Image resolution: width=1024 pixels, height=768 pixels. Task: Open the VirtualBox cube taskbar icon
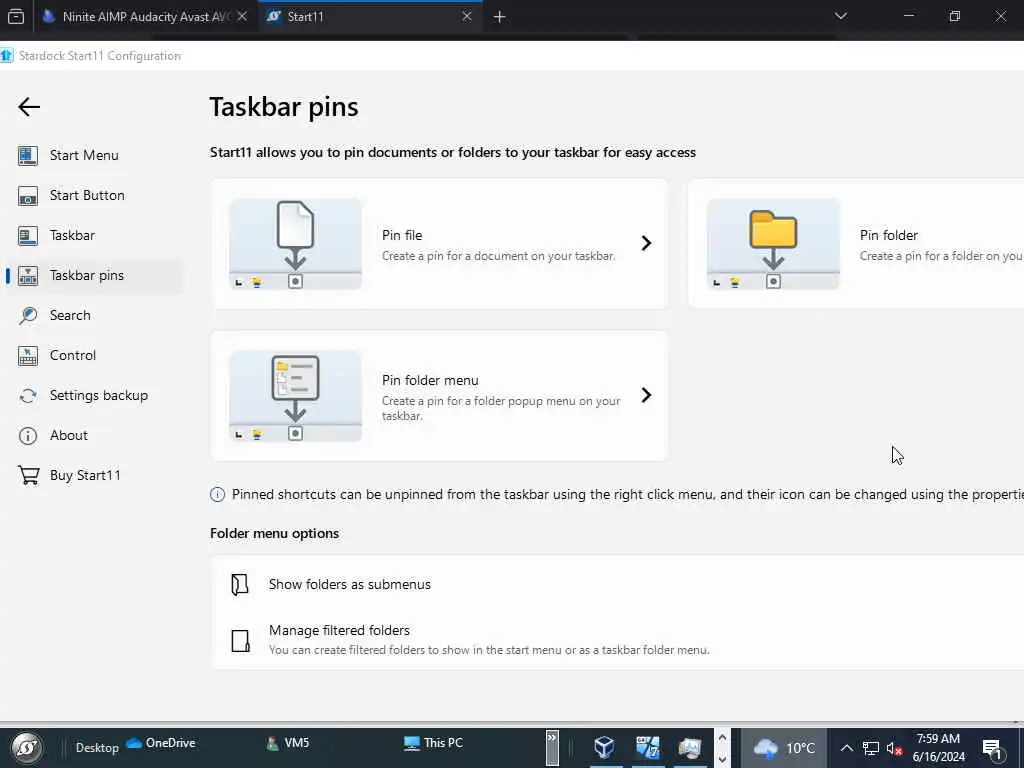click(604, 747)
